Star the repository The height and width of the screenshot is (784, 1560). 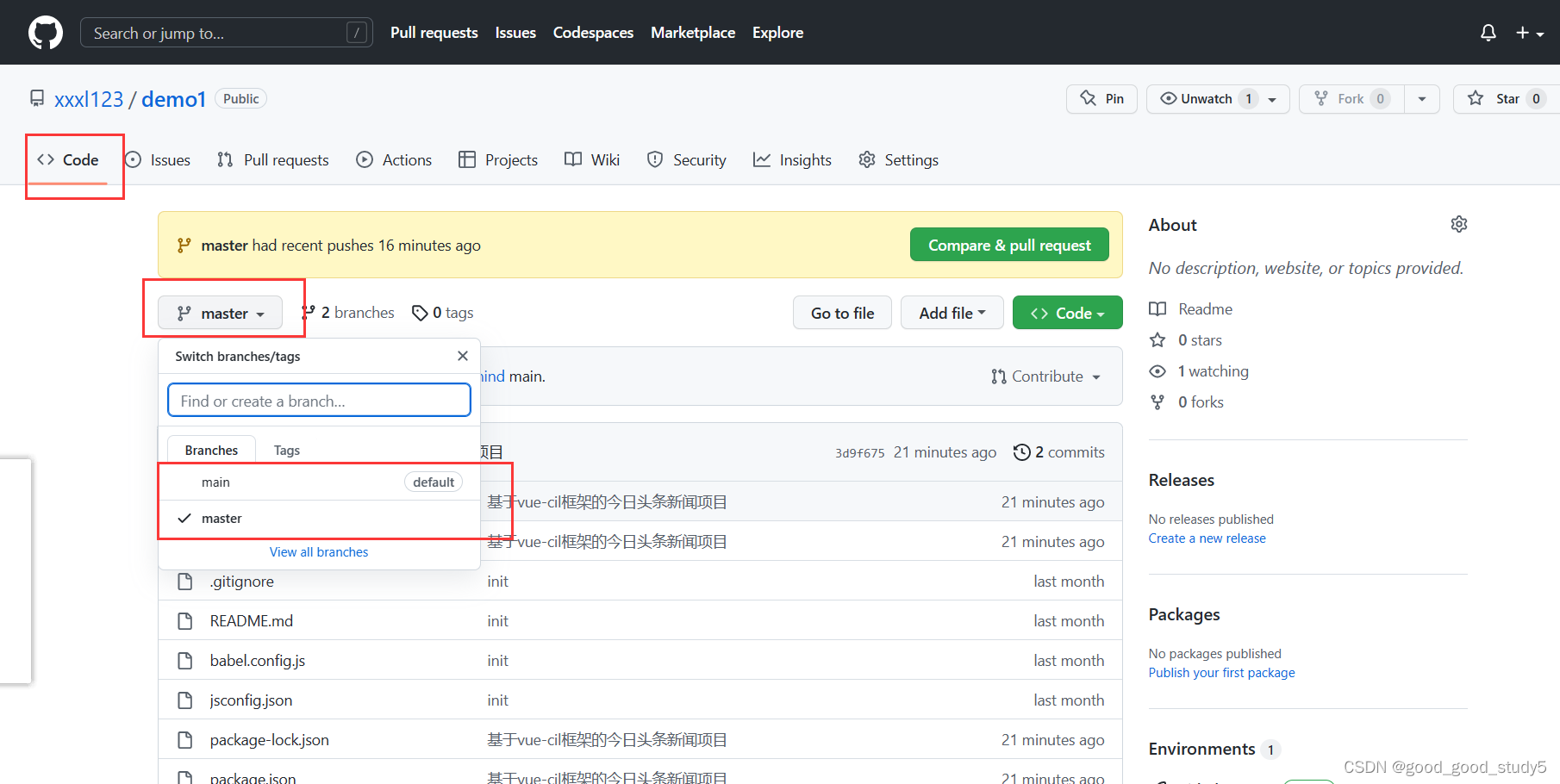pyautogui.click(x=1507, y=99)
